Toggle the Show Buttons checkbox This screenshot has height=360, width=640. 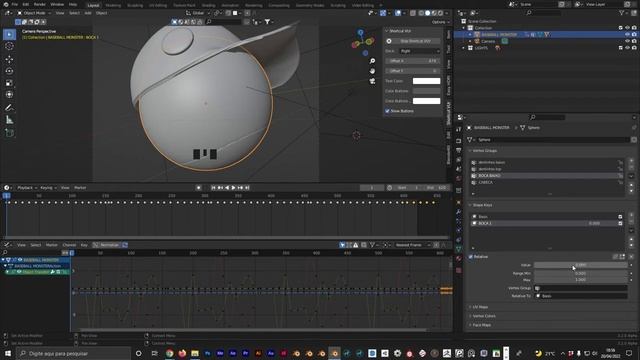point(387,111)
